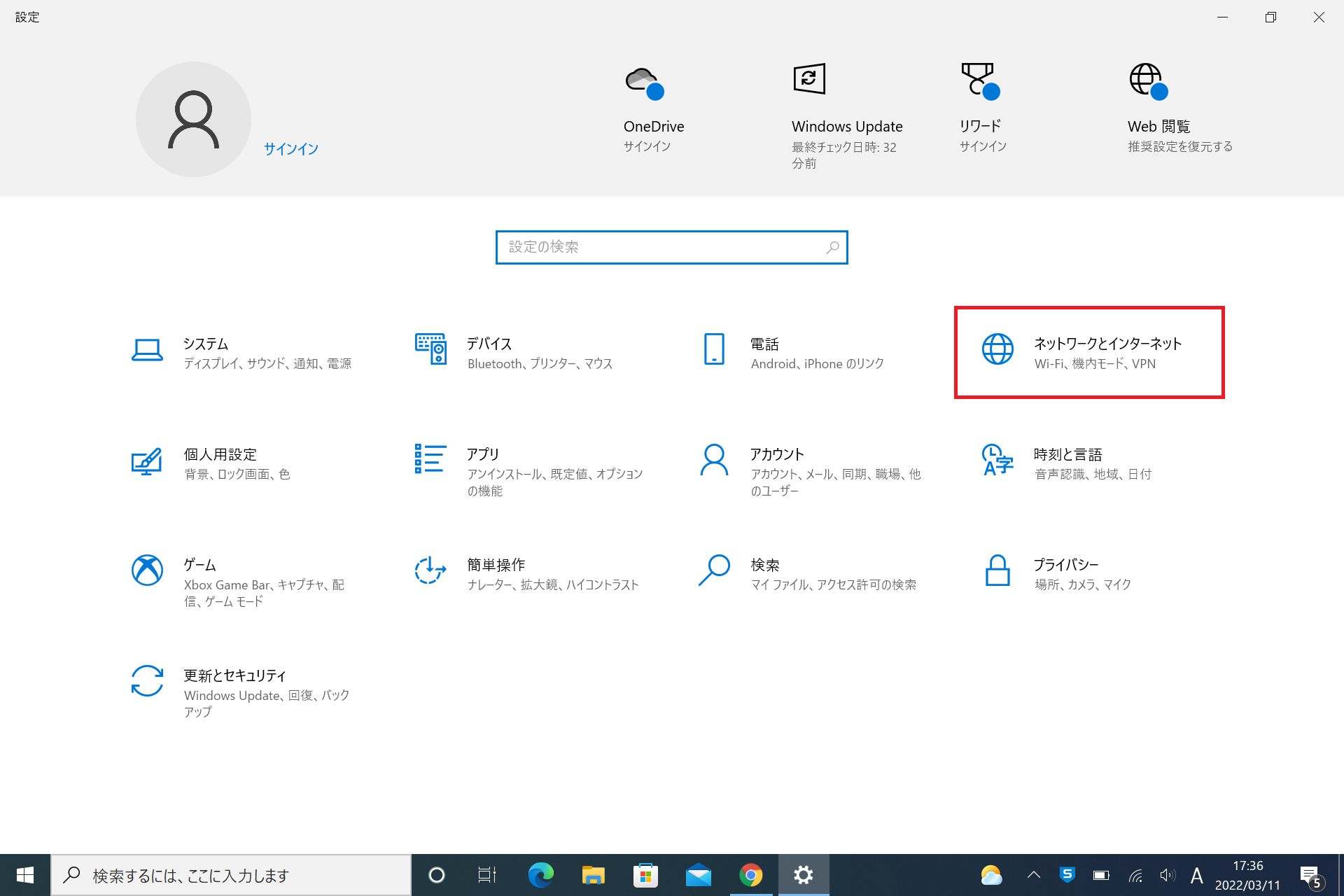The height and width of the screenshot is (896, 1344).
Task: Click the ゲーム Xbox icon
Action: point(147,570)
